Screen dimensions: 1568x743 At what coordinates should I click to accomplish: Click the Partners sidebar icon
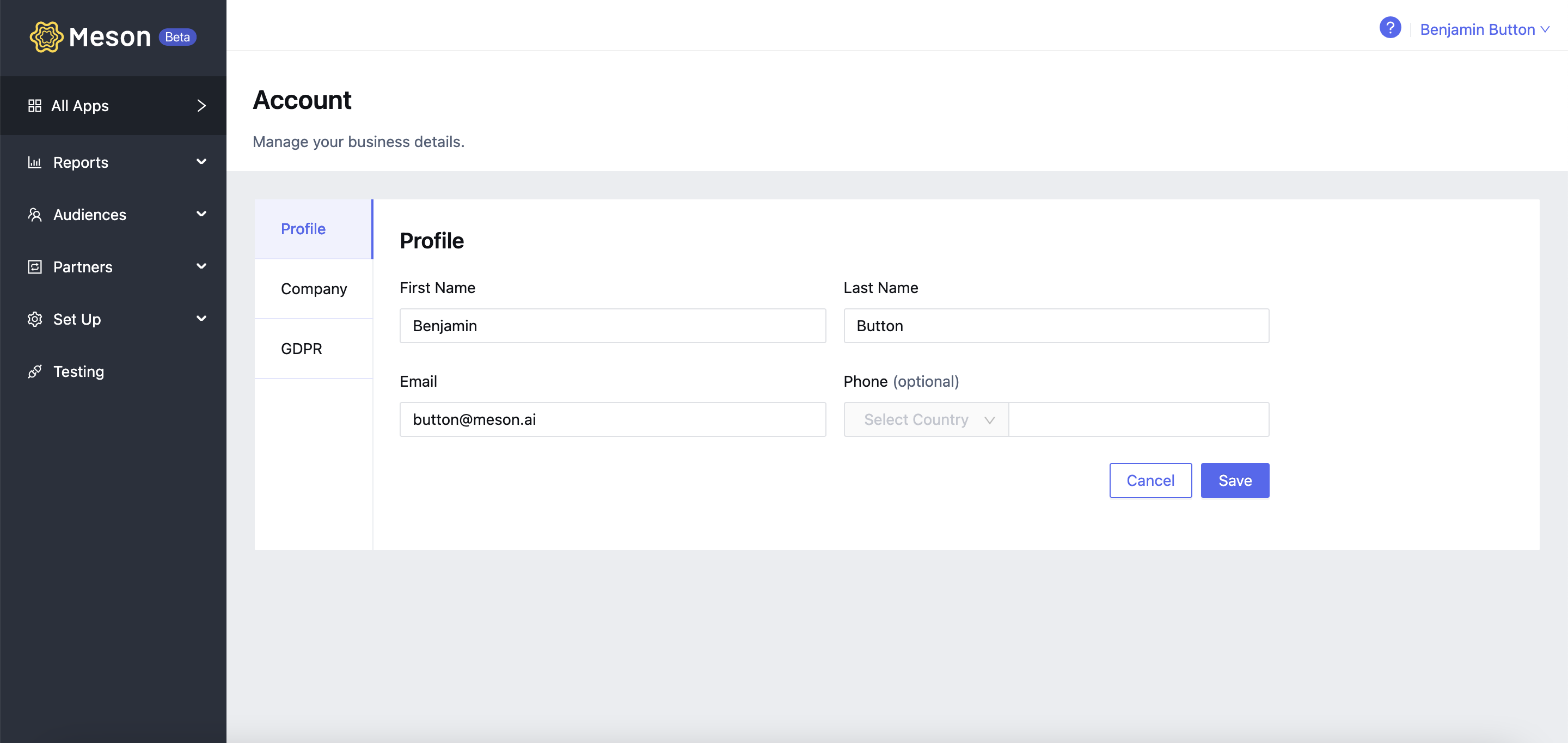tap(35, 267)
